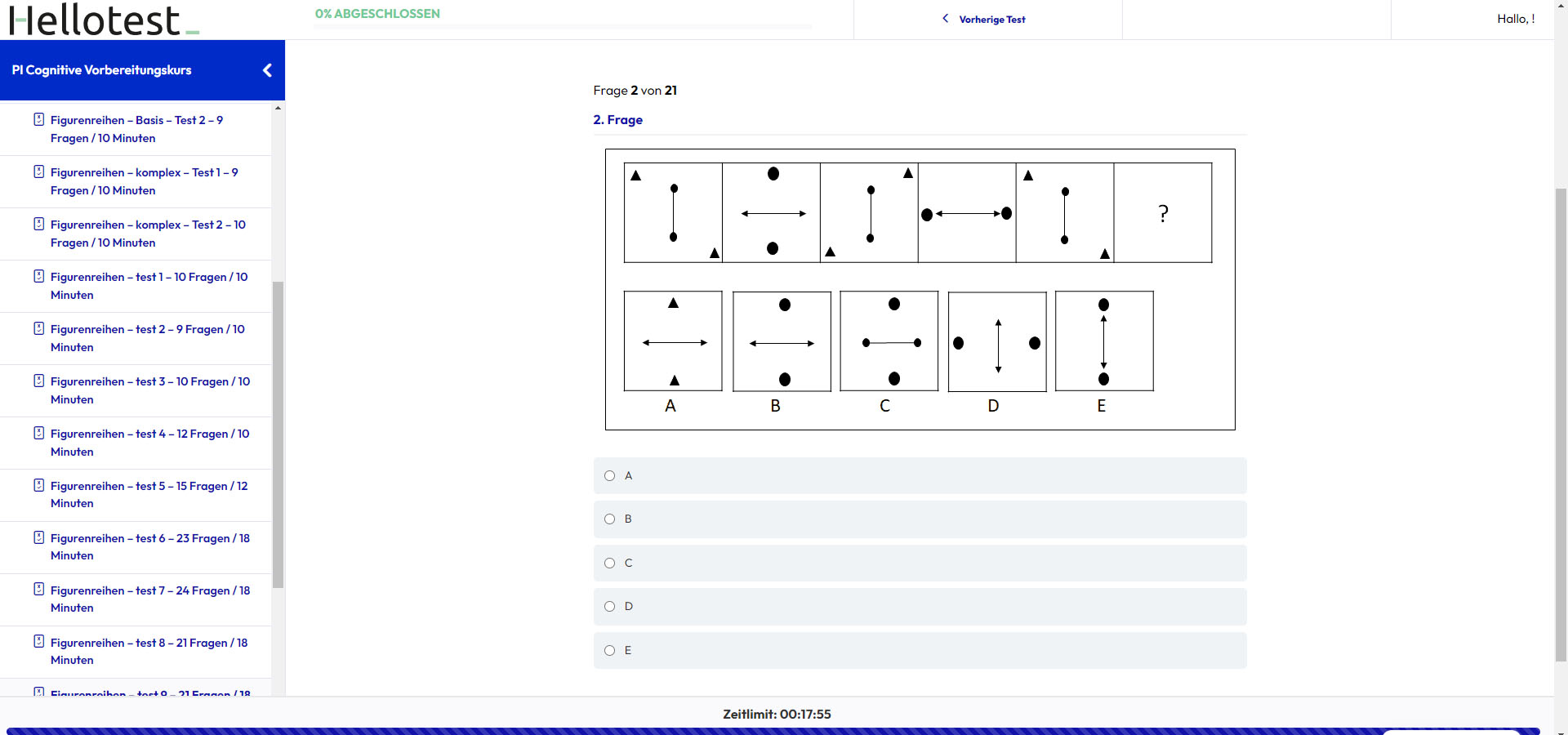Collapse the course sidebar with the chevron icon
The image size is (1568, 735).
point(267,70)
